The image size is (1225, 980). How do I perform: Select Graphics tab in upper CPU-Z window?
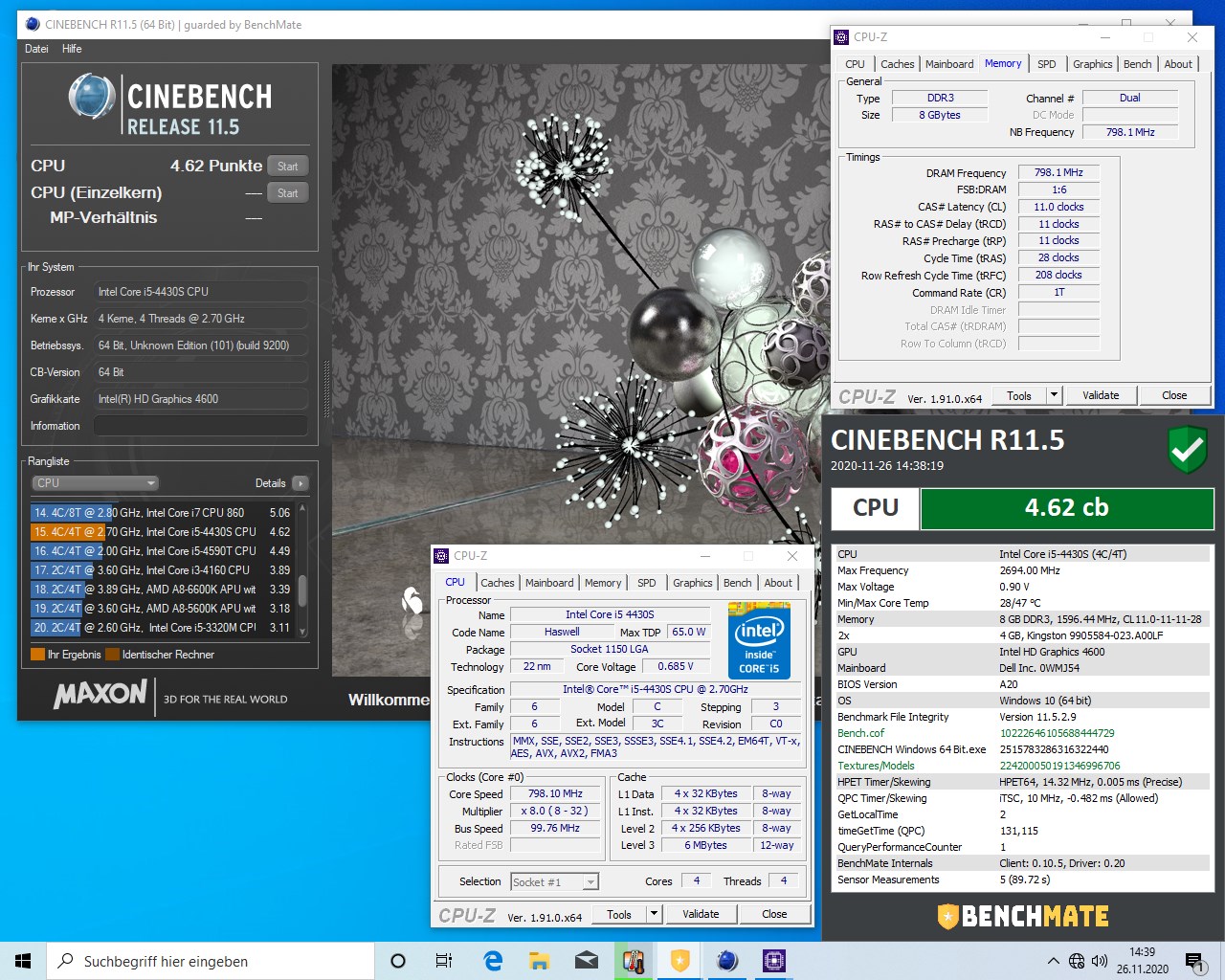tap(1092, 64)
